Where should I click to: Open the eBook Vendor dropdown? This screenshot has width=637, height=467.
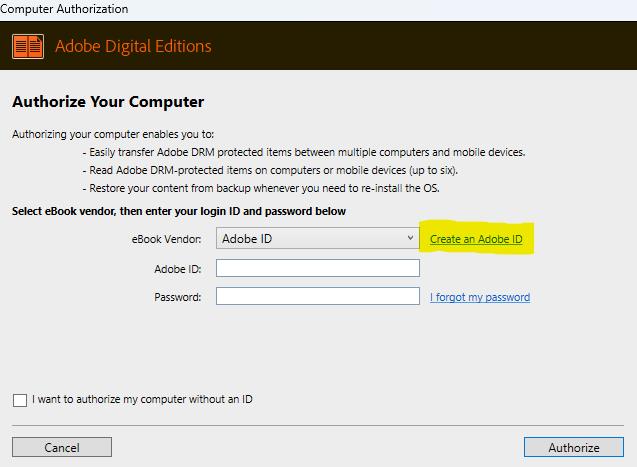[316, 239]
